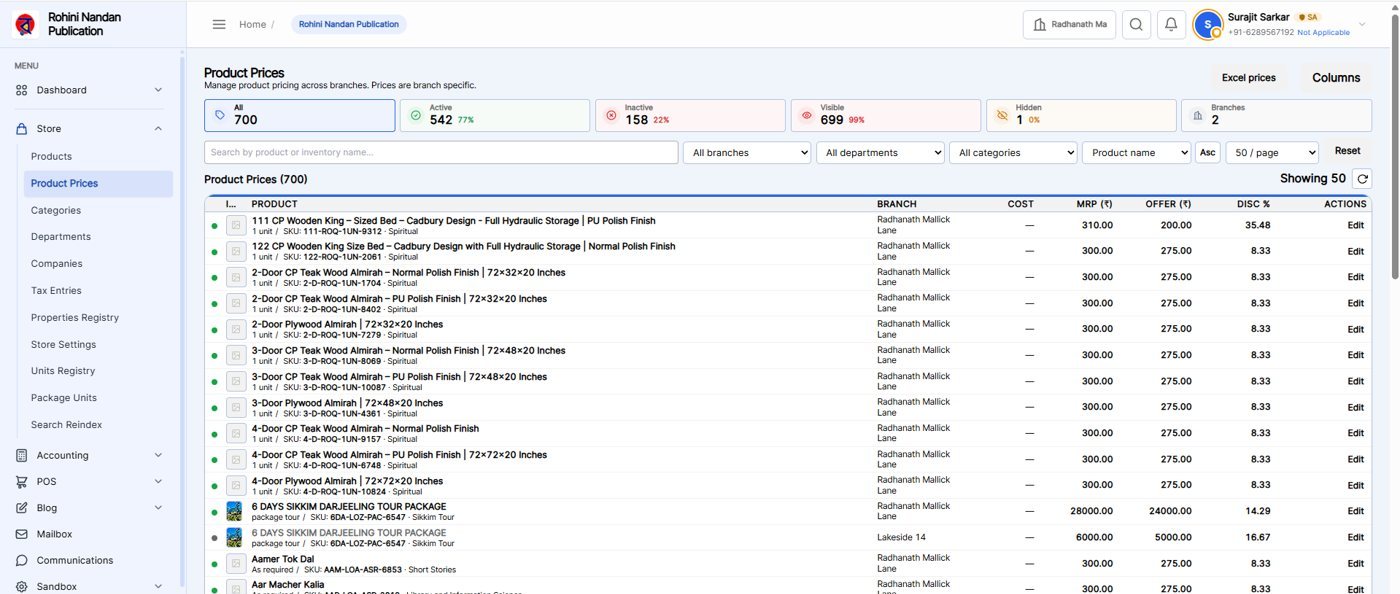
Task: Filter by Visible products card
Action: pyautogui.click(x=885, y=115)
